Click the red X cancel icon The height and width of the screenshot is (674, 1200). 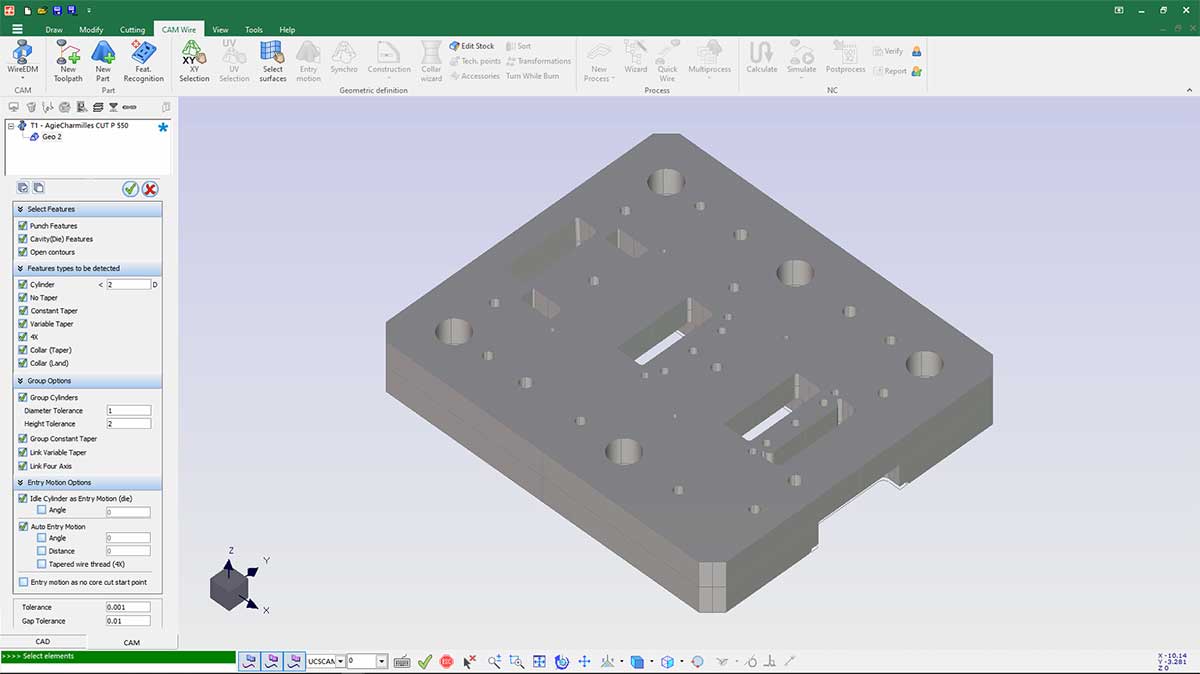(150, 189)
